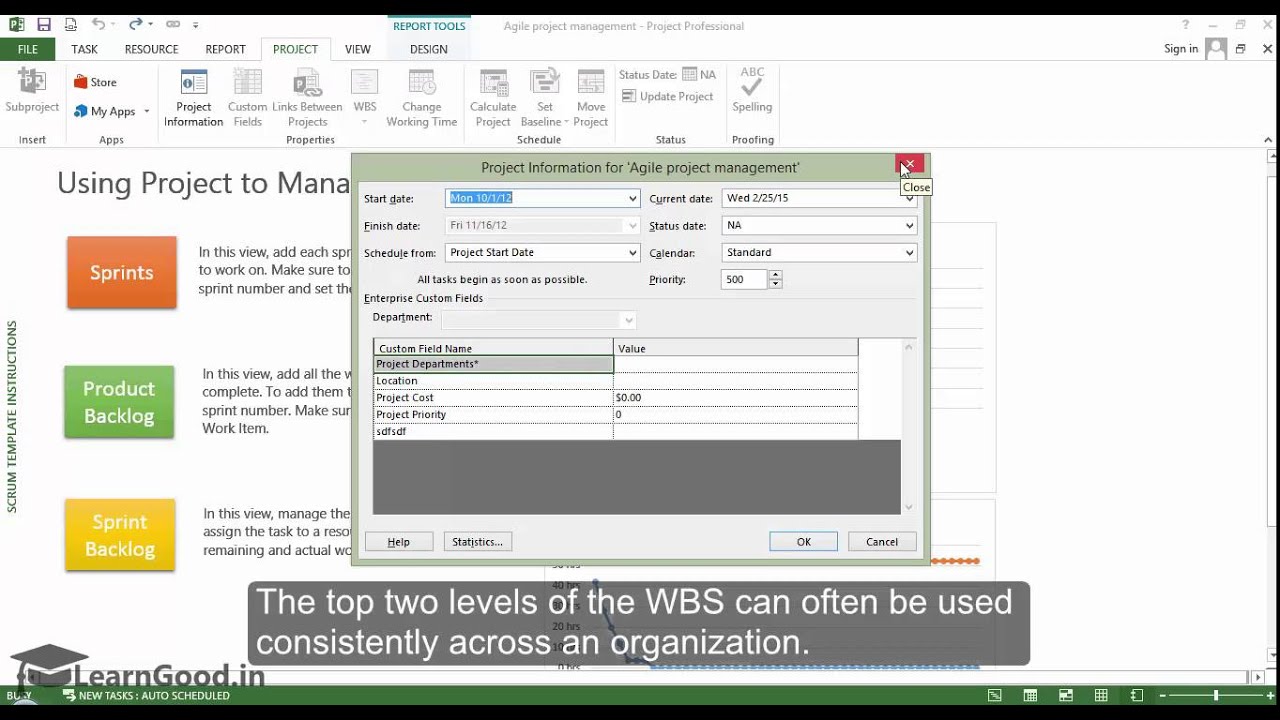Image resolution: width=1280 pixels, height=720 pixels.
Task: Click the Redo arrow icon
Action: [135, 24]
